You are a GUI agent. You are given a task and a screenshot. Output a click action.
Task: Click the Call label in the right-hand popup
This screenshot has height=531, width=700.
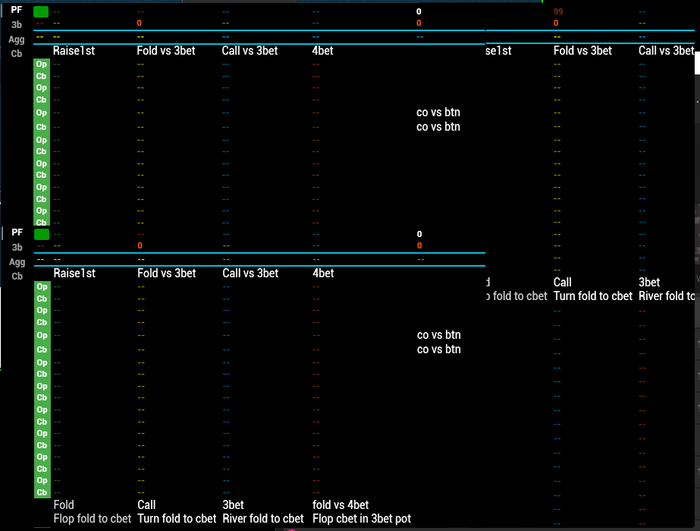click(562, 282)
